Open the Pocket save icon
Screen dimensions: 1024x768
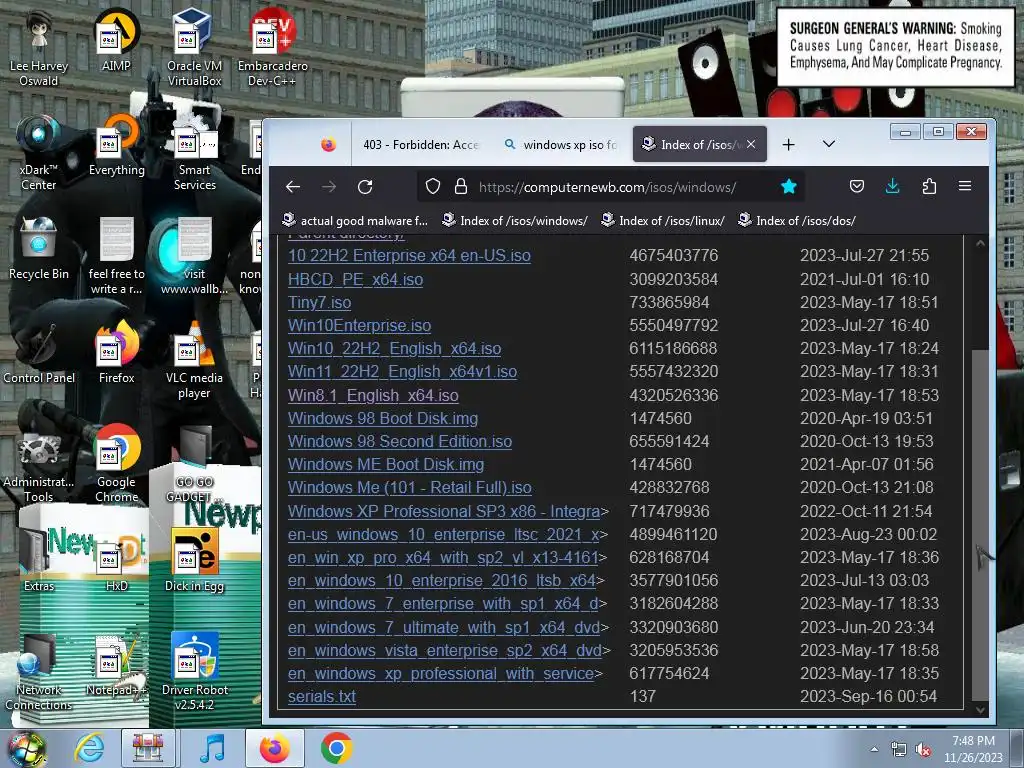pos(857,187)
